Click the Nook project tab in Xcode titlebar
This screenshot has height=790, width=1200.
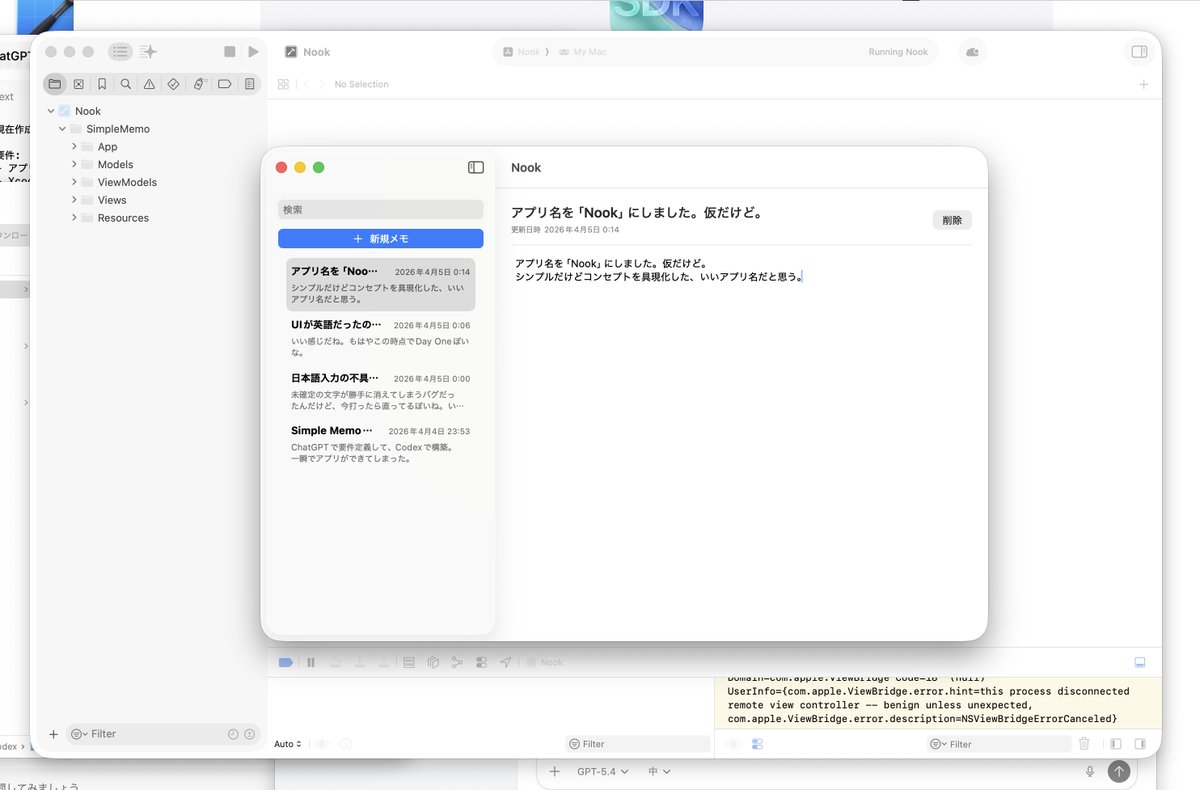308,52
